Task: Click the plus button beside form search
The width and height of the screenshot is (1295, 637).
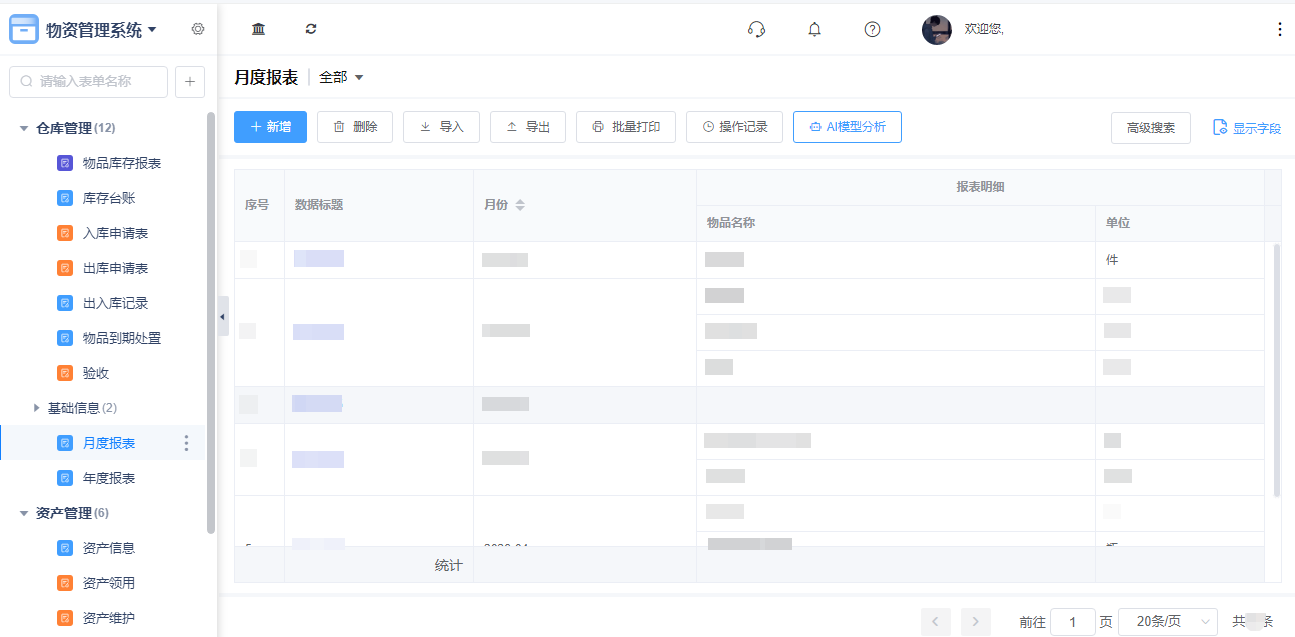Action: pyautogui.click(x=190, y=82)
